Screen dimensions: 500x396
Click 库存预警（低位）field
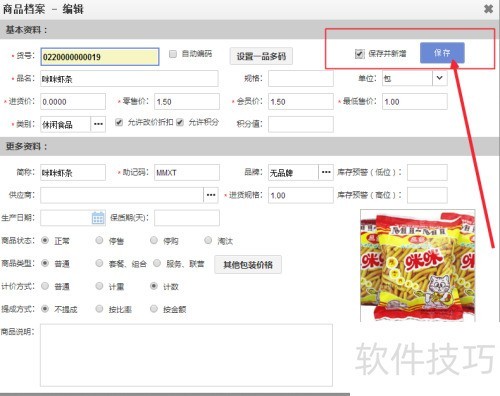tap(427, 172)
